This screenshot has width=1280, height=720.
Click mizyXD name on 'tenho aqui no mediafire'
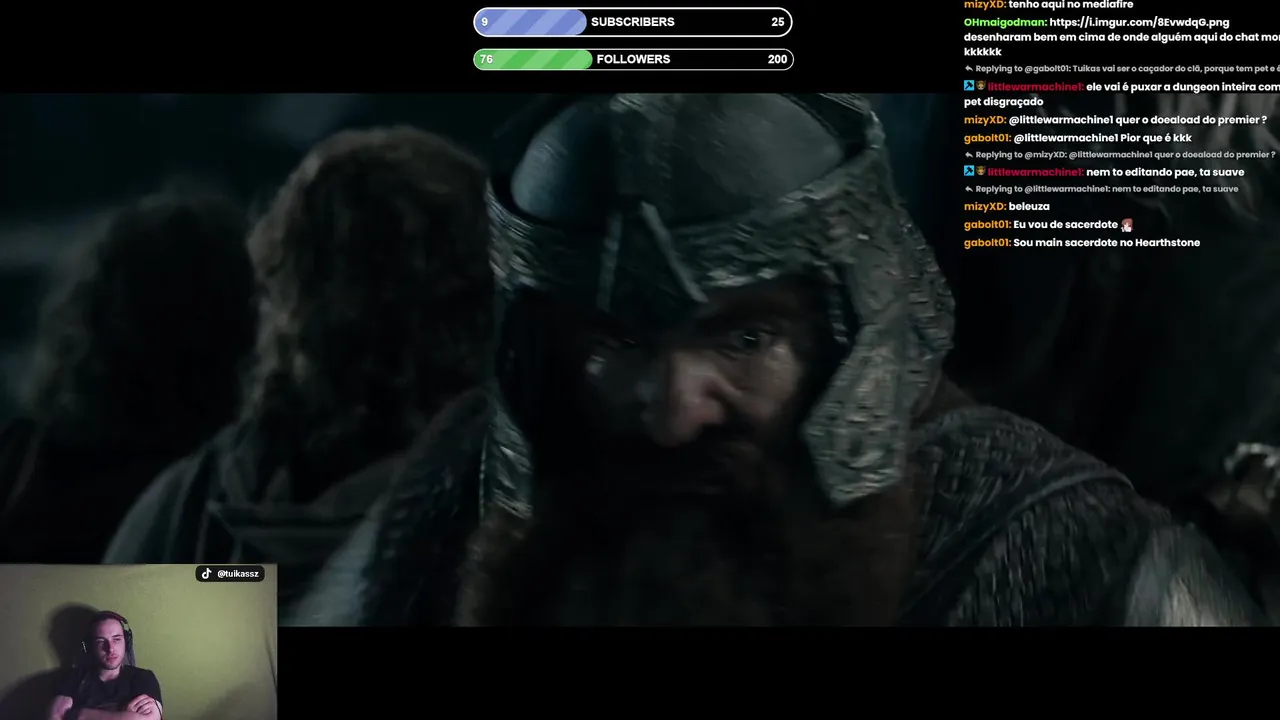coord(985,5)
